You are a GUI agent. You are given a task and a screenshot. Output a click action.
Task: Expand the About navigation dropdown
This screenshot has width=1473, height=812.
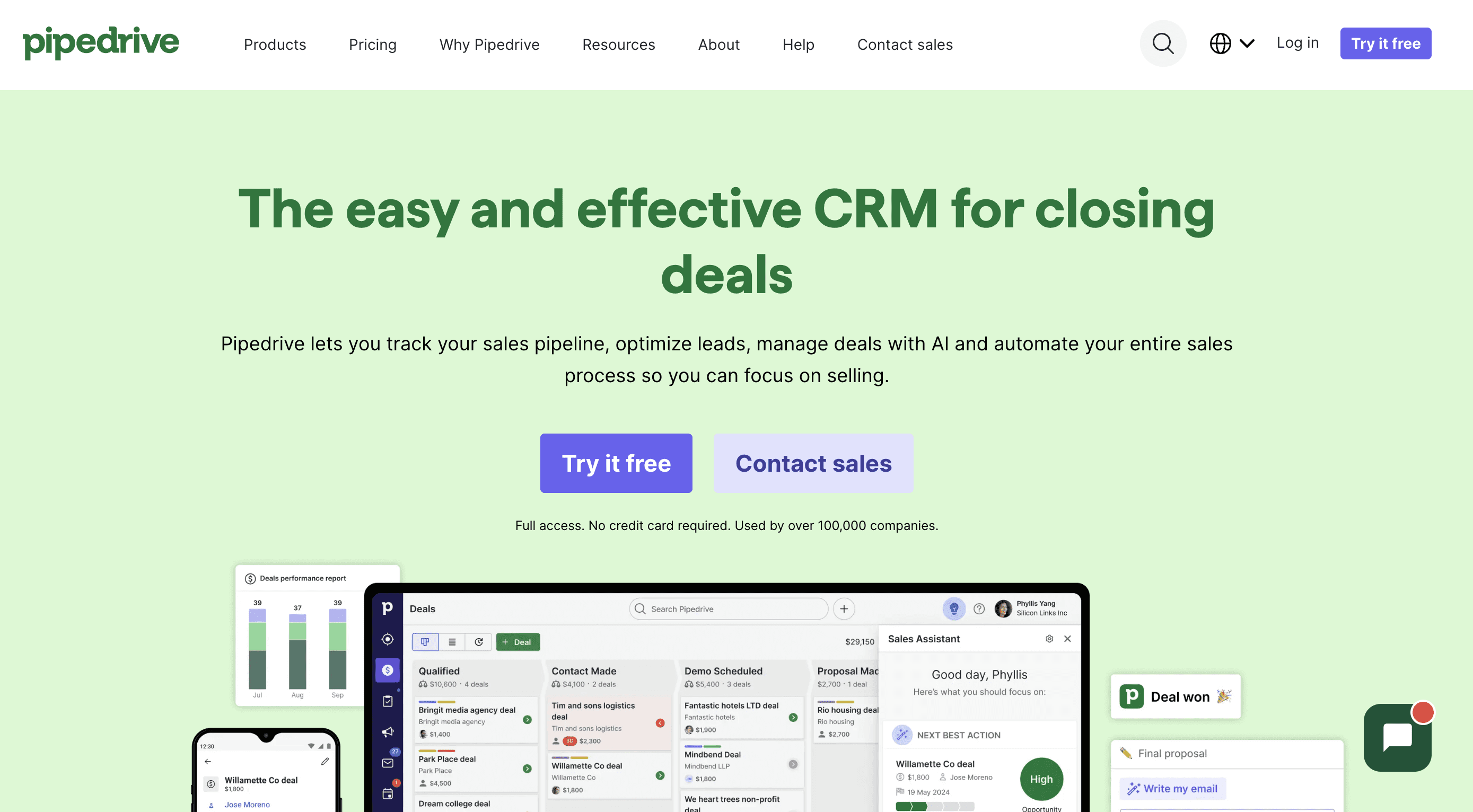719,44
